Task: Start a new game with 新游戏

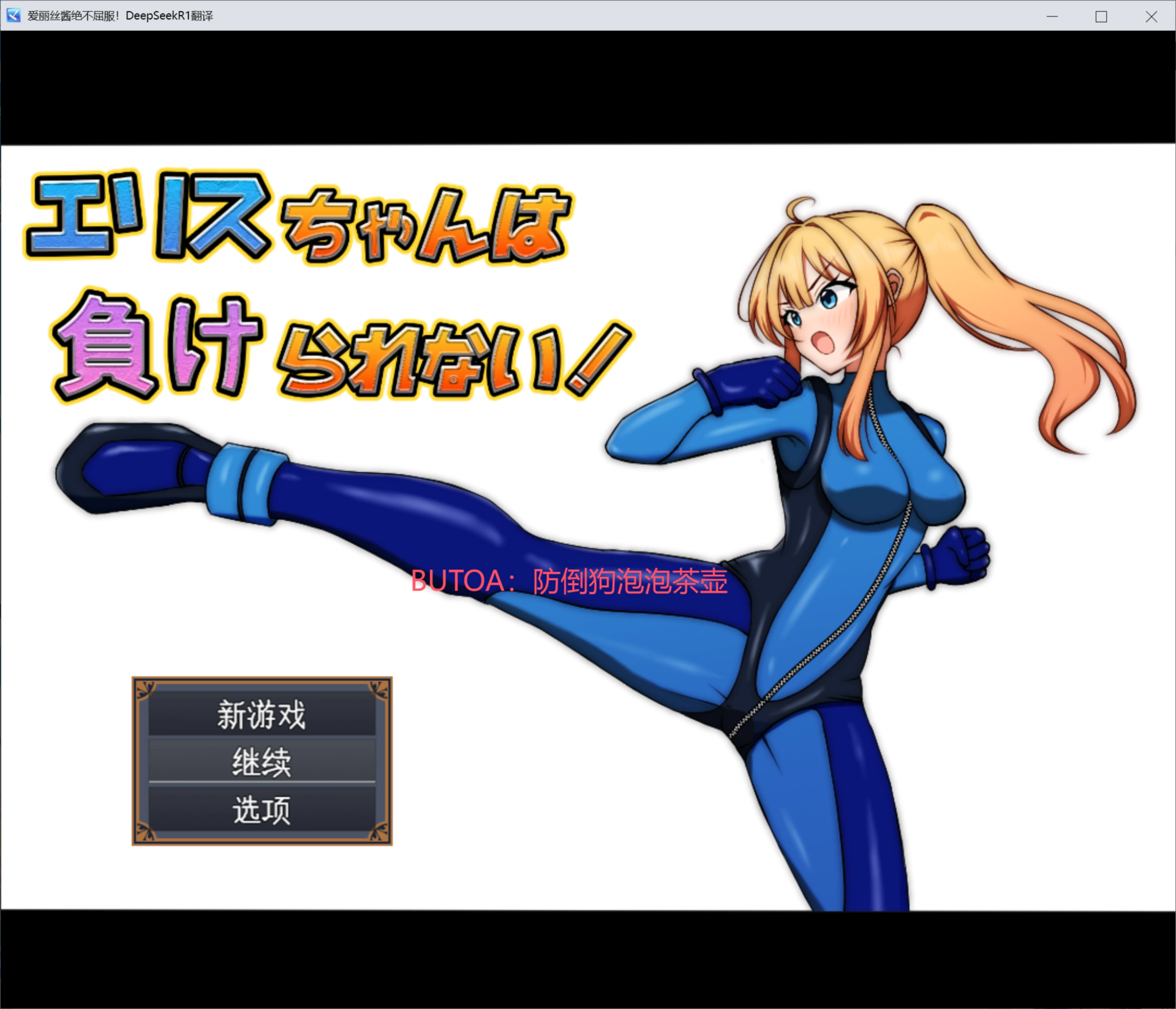Action: coord(262,715)
